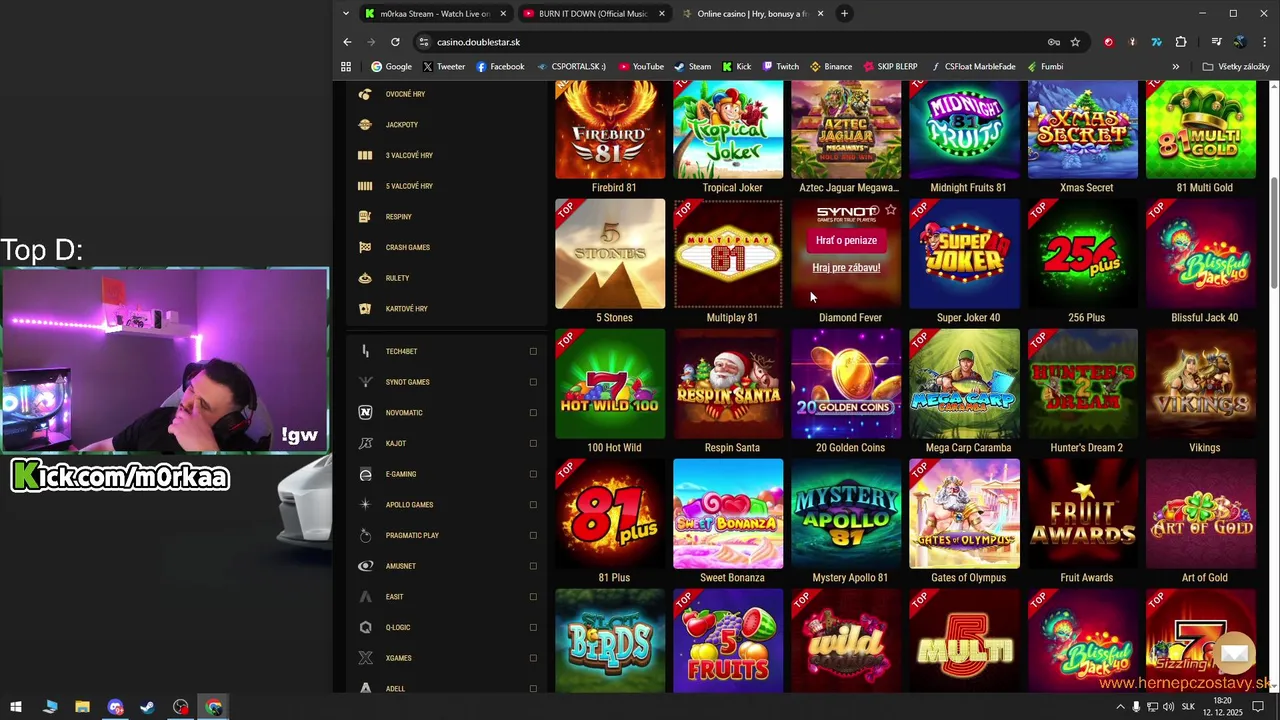Open the Mystery Apollo 81 thumbnail

tap(846, 514)
